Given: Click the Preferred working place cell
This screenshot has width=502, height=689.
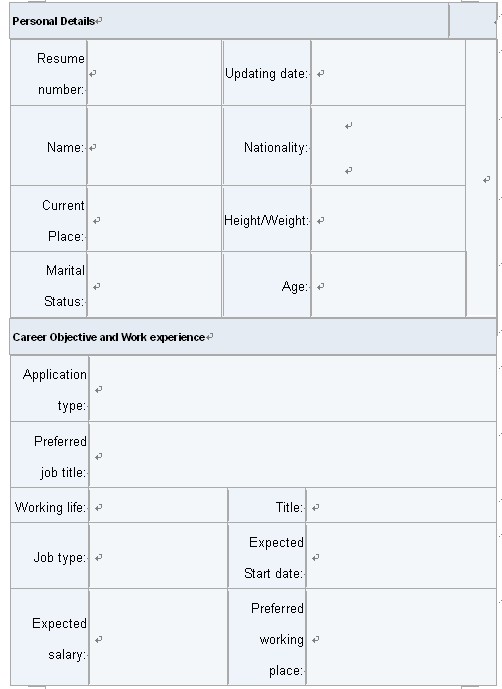Looking at the screenshot, I should (x=401, y=637).
